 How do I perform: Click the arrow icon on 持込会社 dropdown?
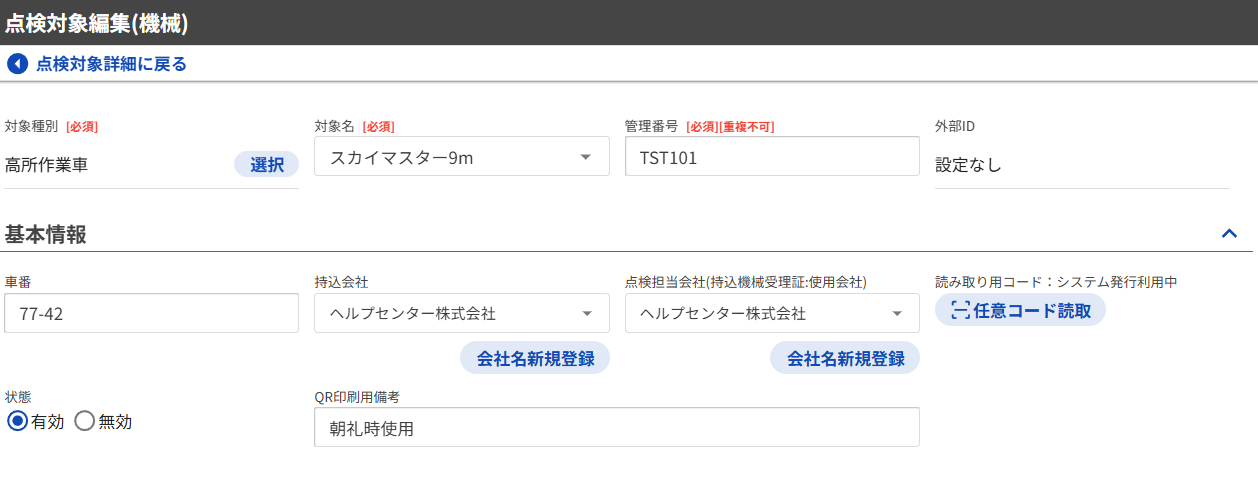pos(587,314)
